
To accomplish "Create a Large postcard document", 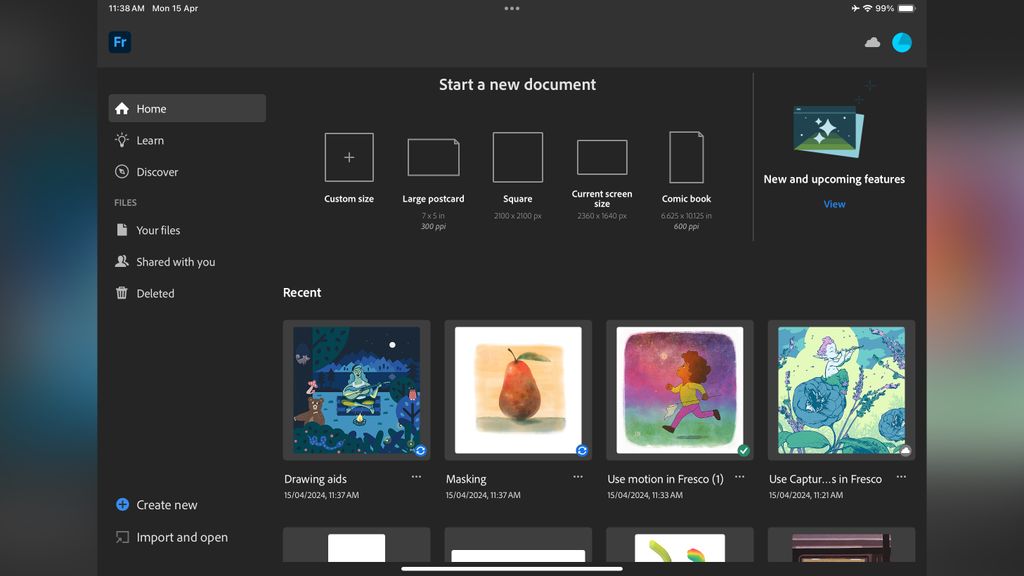I will [433, 157].
